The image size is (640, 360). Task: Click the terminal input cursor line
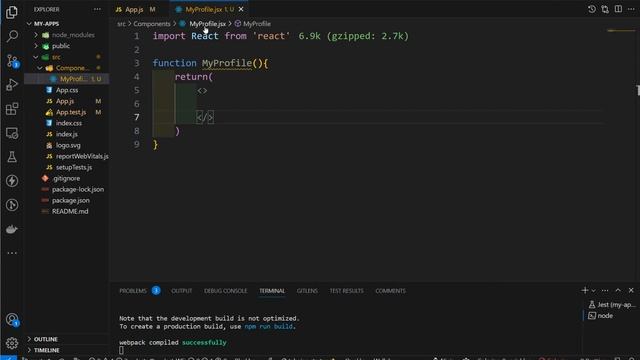[121, 350]
